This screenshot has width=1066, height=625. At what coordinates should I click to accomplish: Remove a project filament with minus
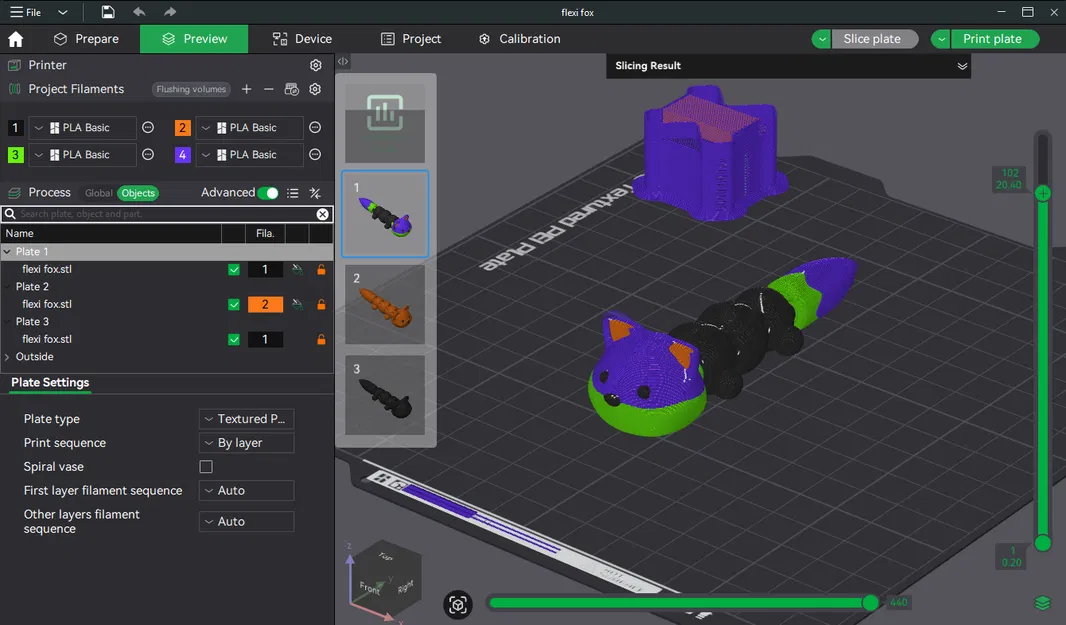269,89
